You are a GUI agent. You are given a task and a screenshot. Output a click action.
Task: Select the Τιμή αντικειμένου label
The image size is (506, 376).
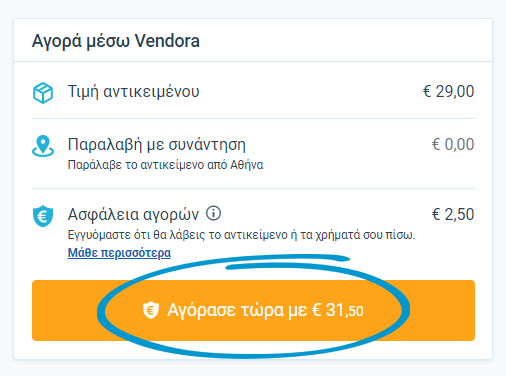[x=133, y=92]
